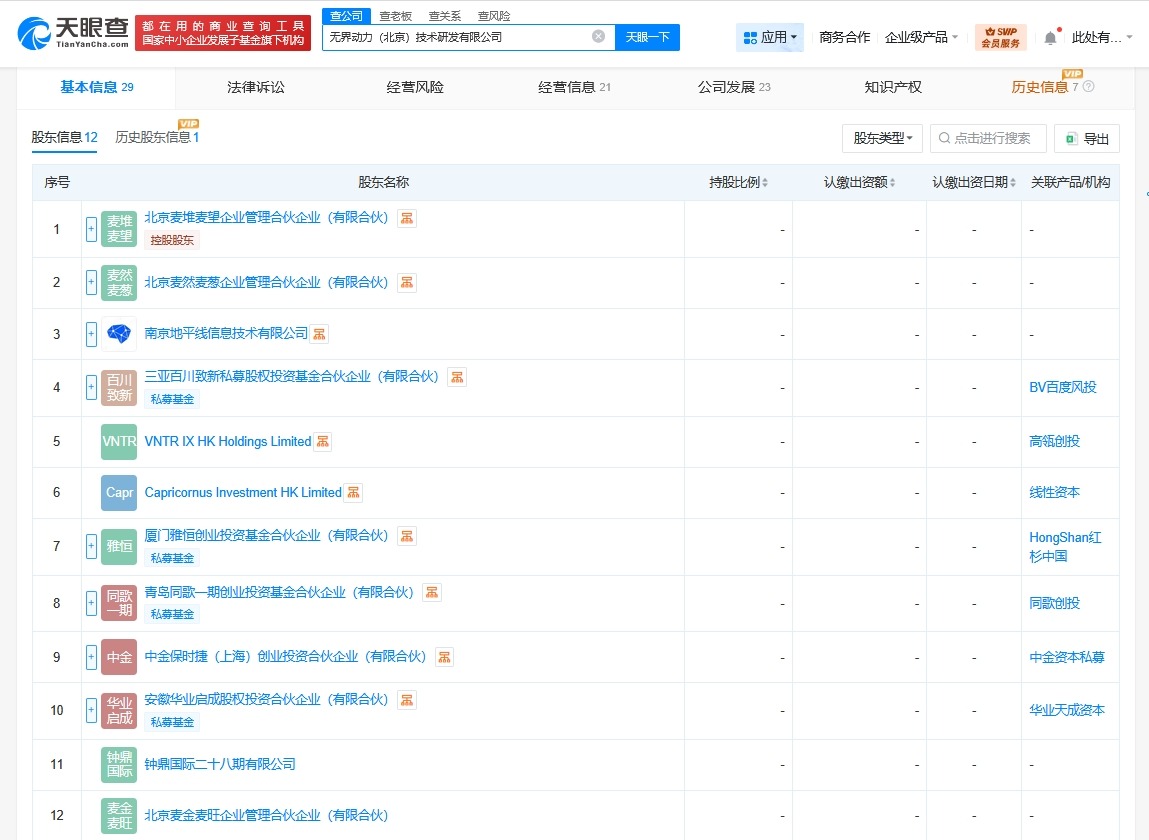Select 查老板 in the top menu
This screenshot has width=1149, height=840.
pos(394,15)
